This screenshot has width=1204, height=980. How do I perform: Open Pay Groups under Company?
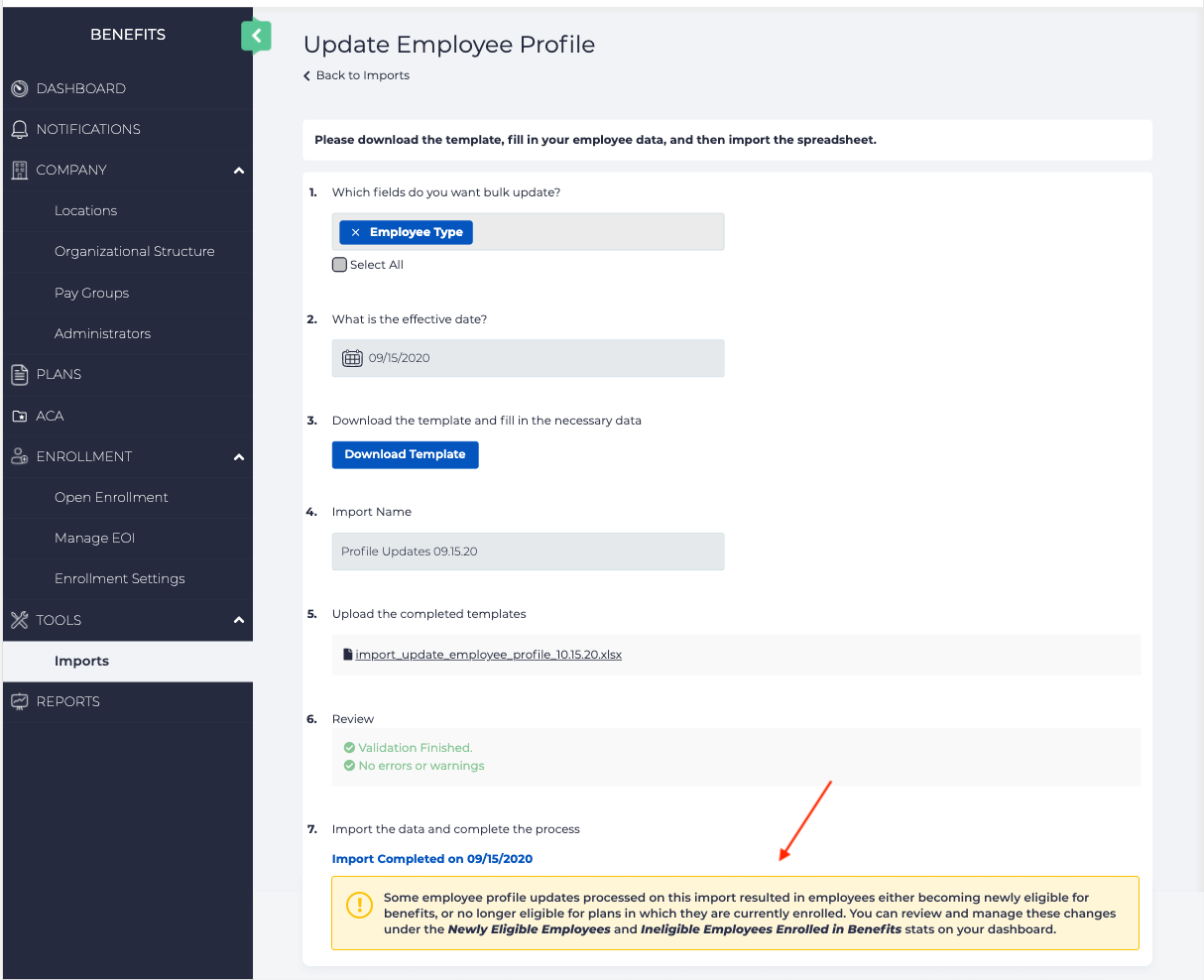91,294
